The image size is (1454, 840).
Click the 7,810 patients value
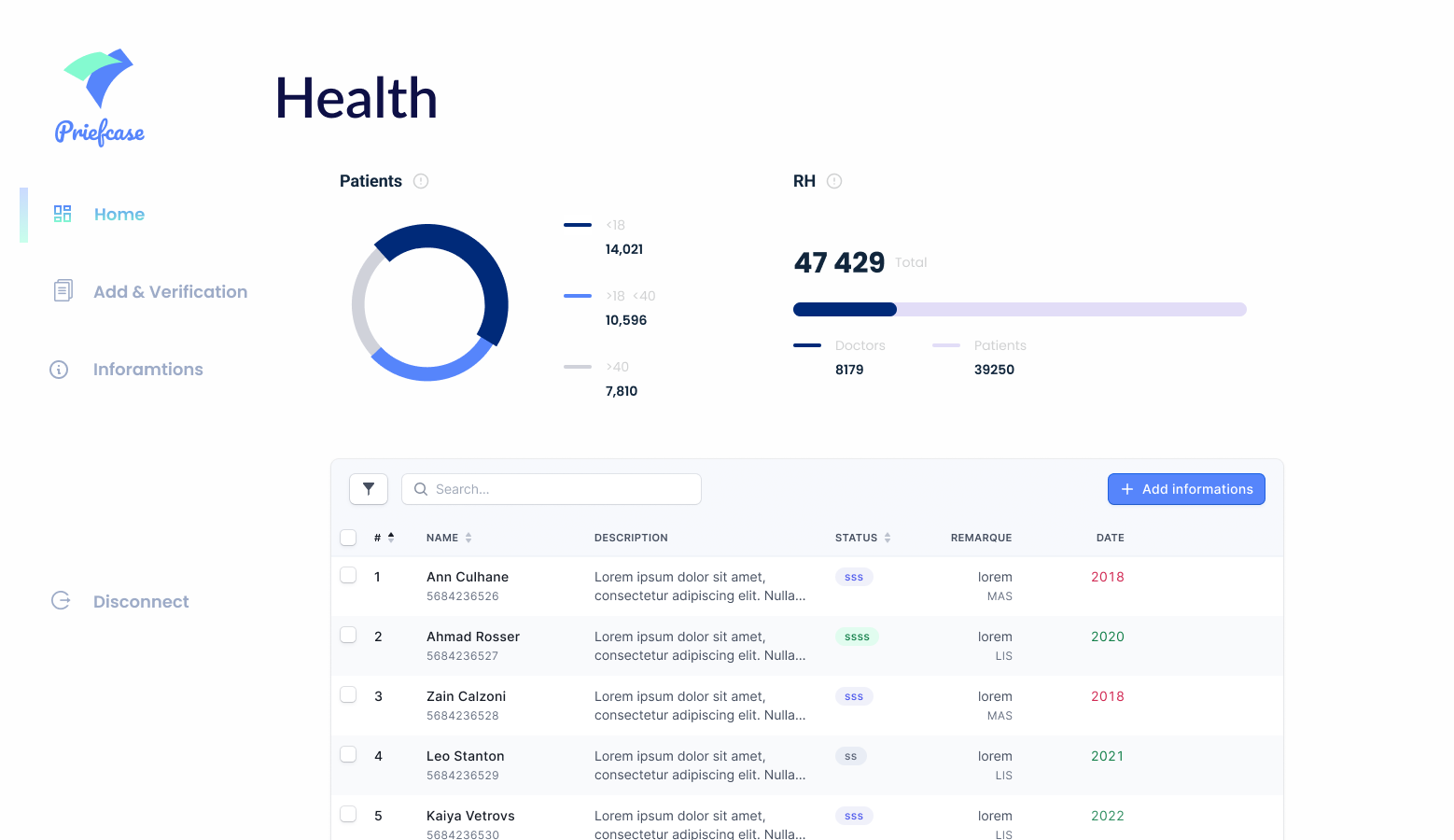(x=622, y=391)
